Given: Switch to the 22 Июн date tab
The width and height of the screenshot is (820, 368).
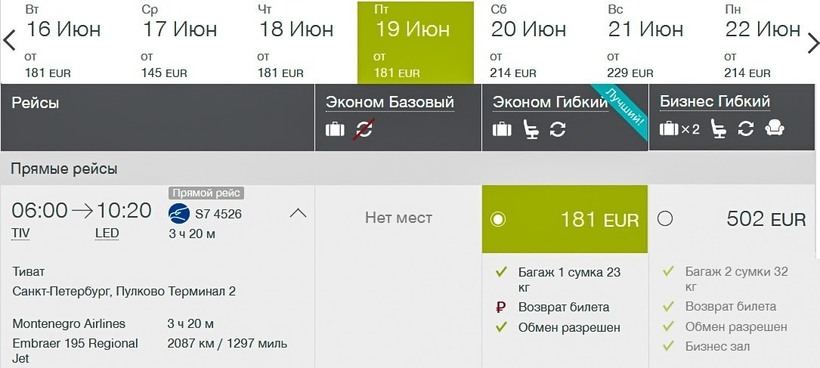Looking at the screenshot, I should tap(762, 42).
